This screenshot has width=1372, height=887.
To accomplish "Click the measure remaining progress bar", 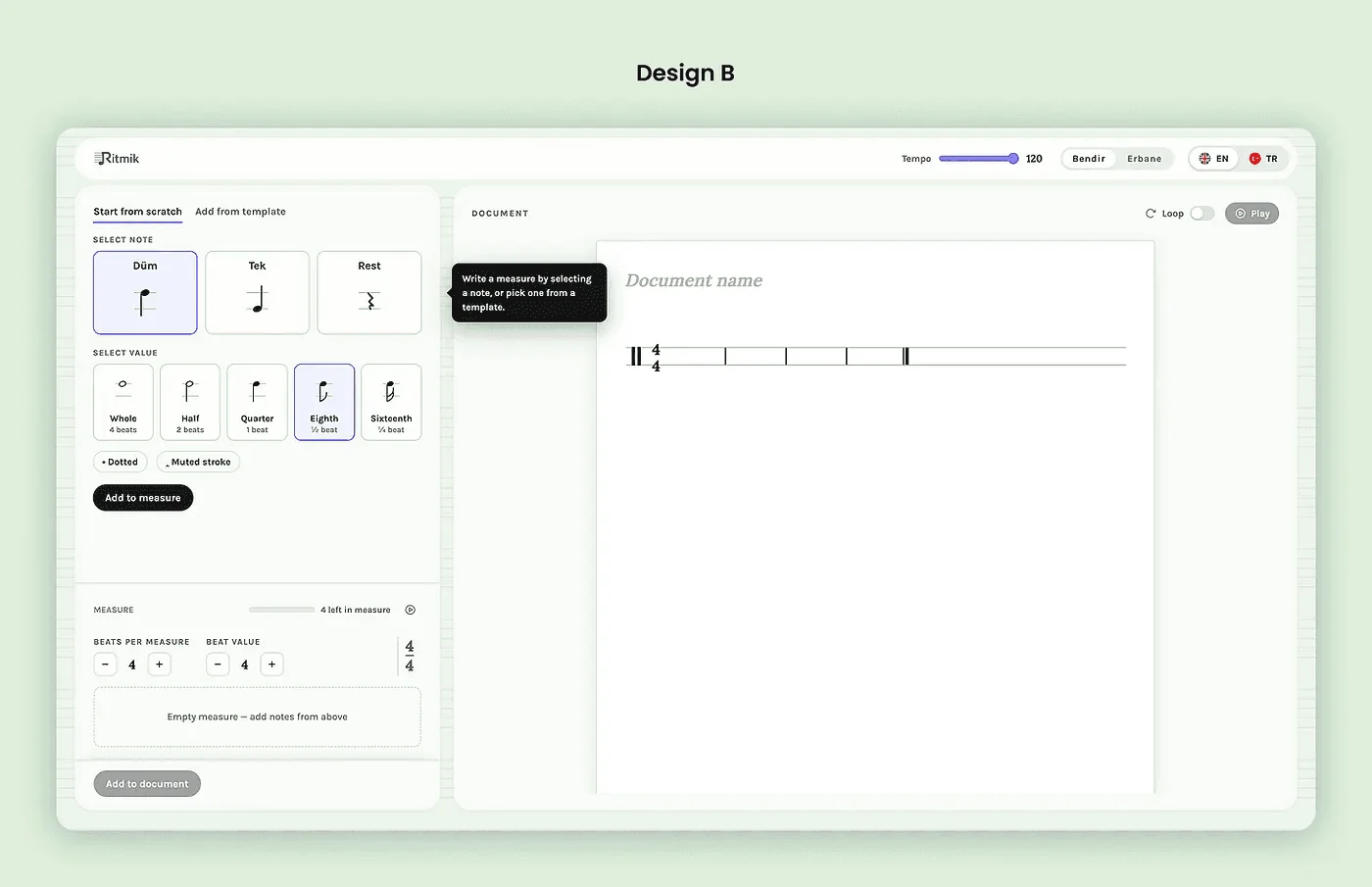I will pos(281,610).
